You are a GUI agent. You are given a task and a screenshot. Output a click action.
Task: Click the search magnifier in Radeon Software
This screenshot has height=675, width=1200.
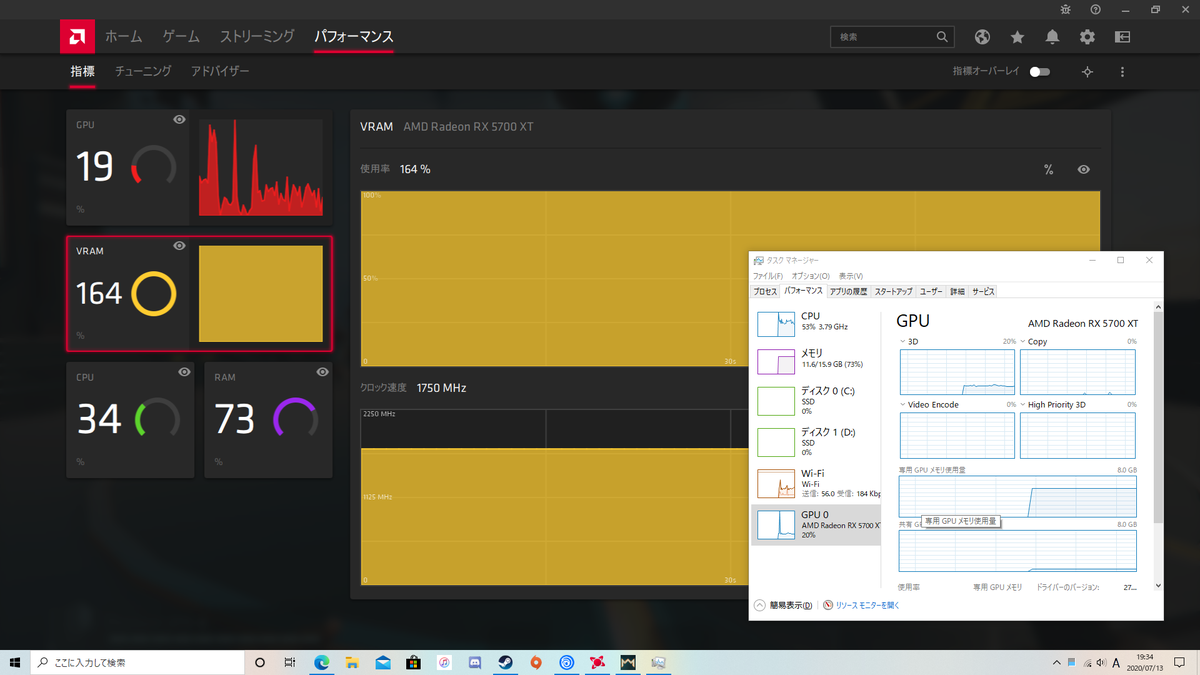(942, 37)
